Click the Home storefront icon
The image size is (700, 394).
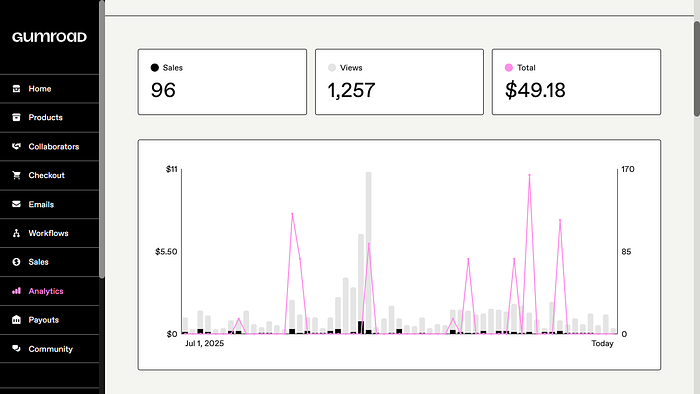click(x=17, y=88)
